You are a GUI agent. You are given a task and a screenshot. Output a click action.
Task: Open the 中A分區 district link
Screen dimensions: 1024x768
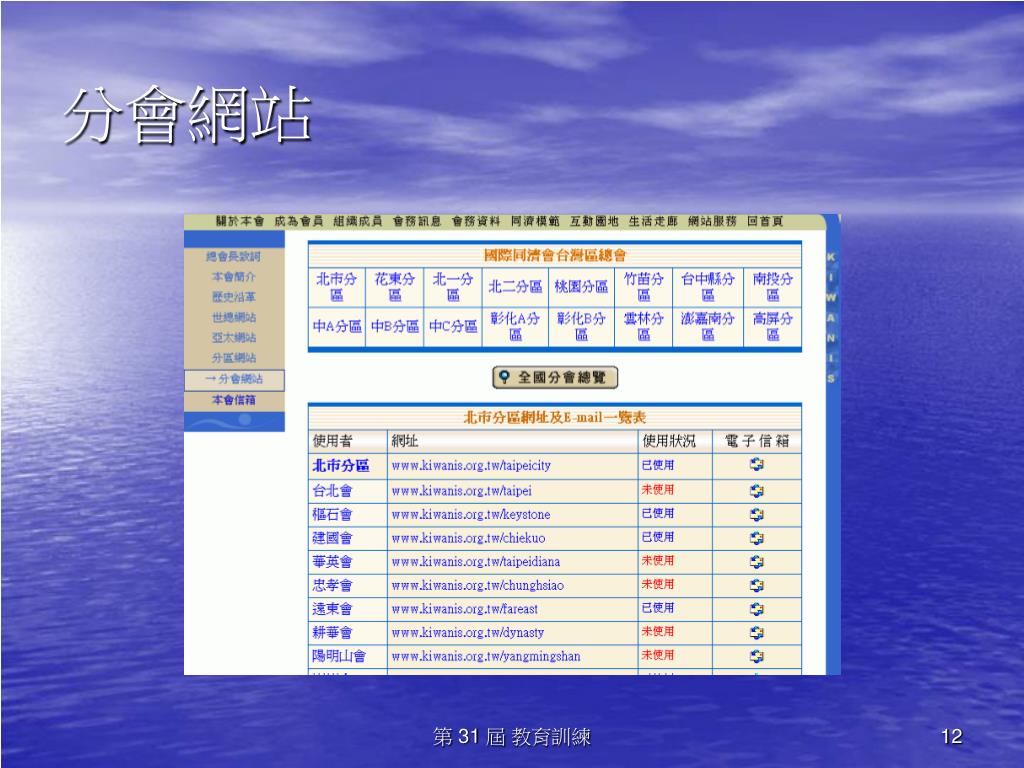click(x=337, y=326)
